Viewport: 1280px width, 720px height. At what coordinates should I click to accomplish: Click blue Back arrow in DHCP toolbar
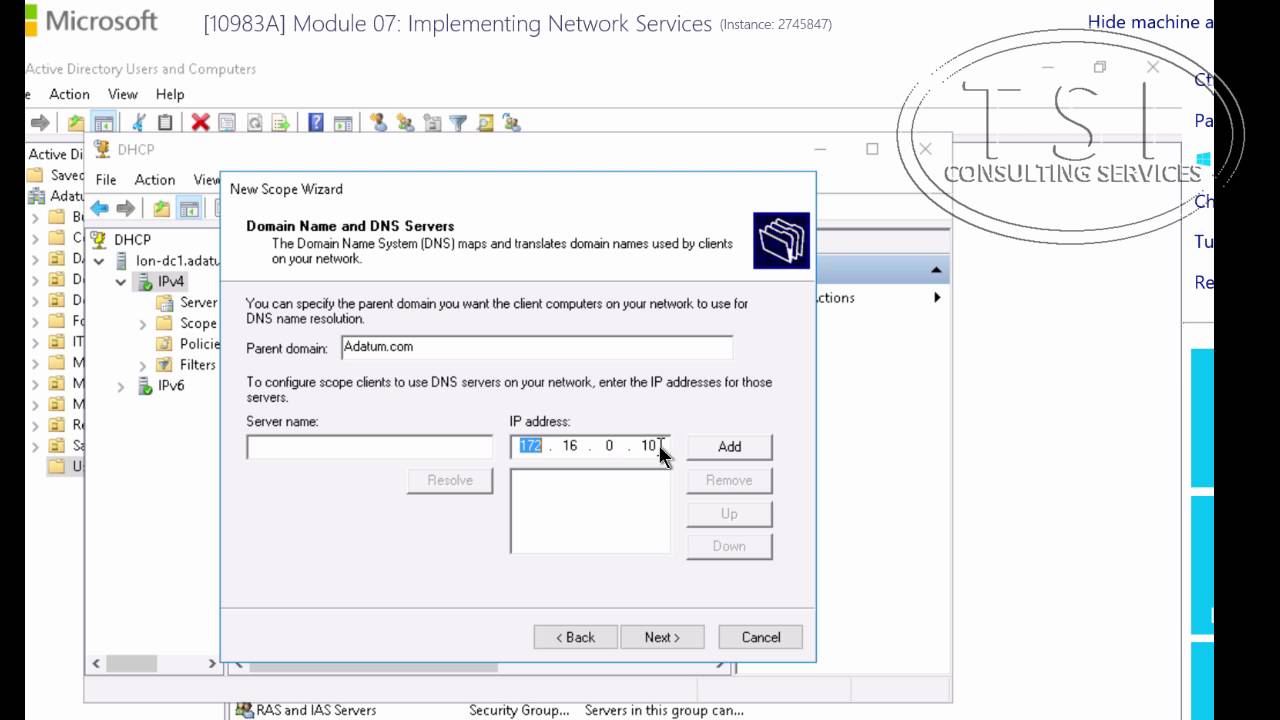click(x=99, y=208)
